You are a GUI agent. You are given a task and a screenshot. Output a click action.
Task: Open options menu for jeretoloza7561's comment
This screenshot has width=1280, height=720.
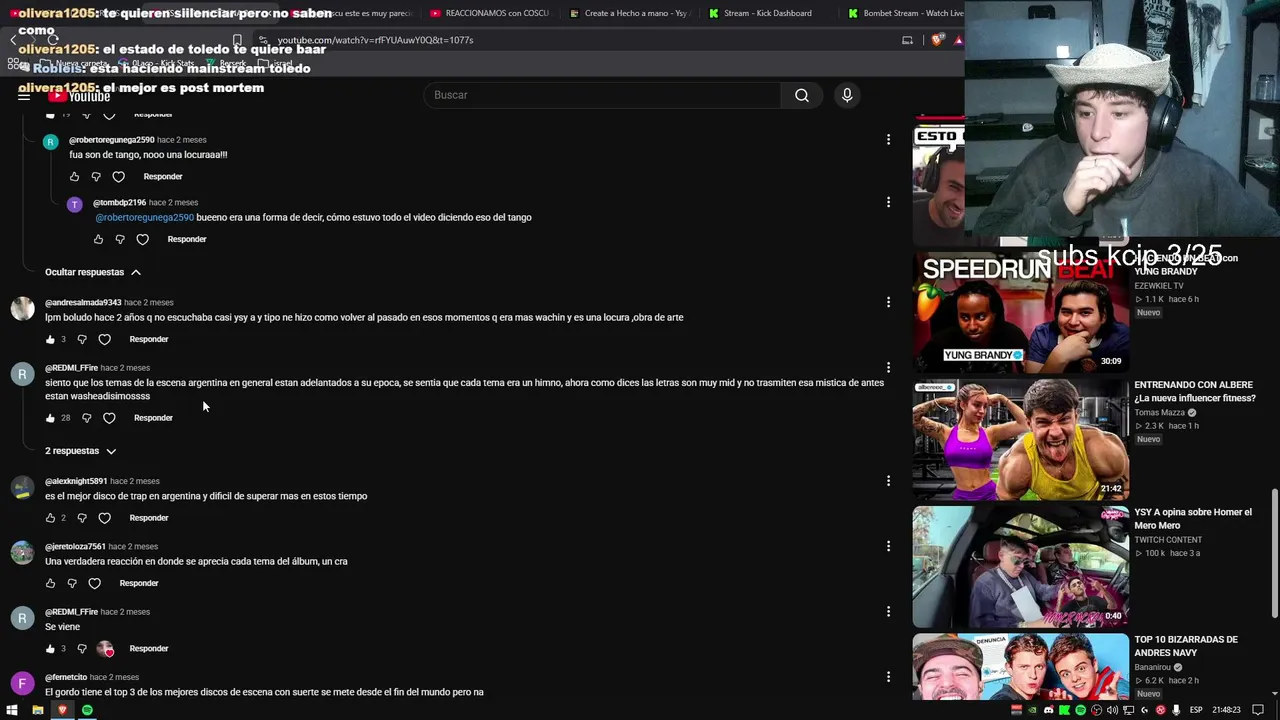tap(888, 546)
